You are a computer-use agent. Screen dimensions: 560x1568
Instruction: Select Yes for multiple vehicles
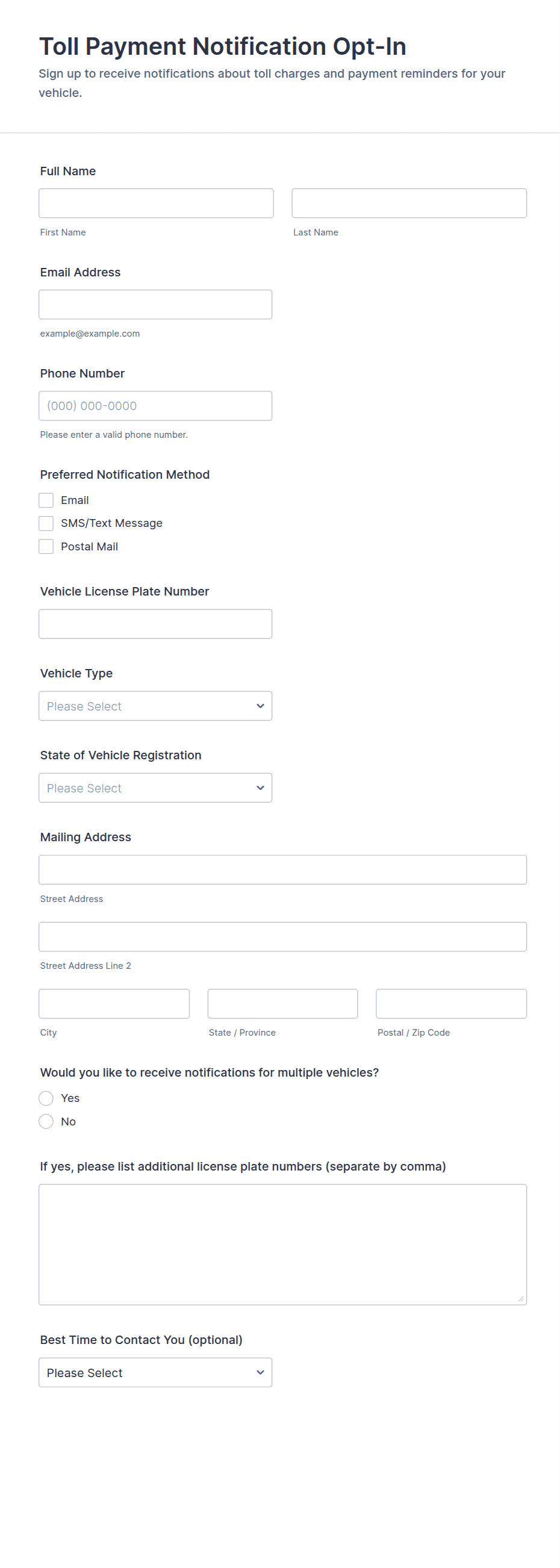tap(46, 1098)
